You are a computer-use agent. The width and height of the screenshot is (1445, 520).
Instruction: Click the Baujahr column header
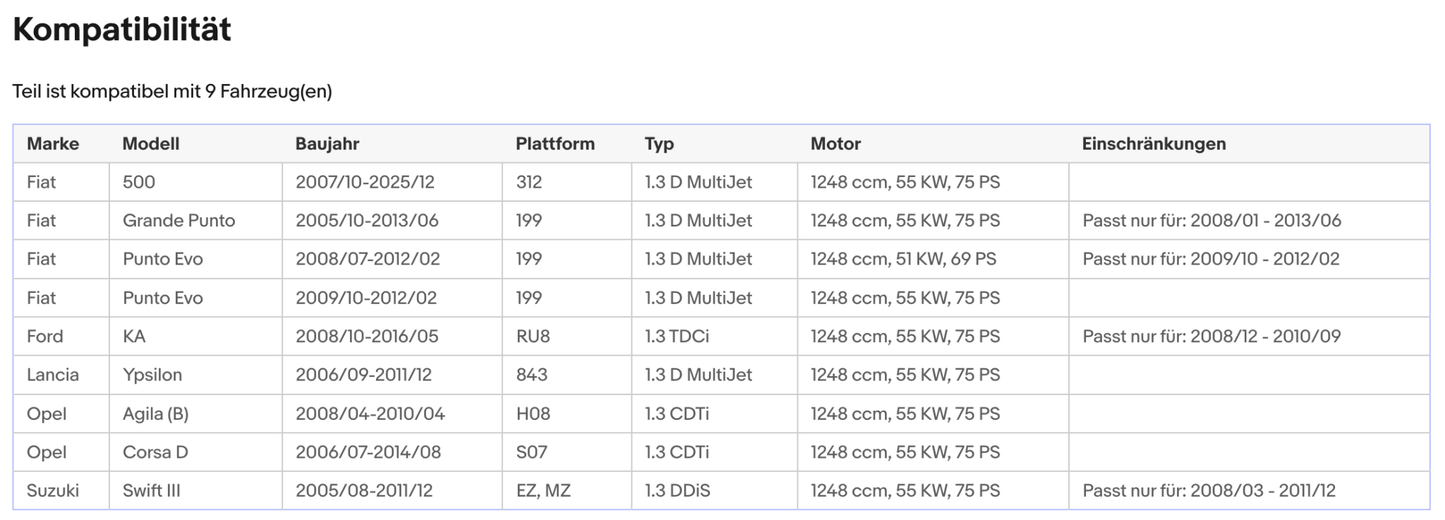coord(327,144)
